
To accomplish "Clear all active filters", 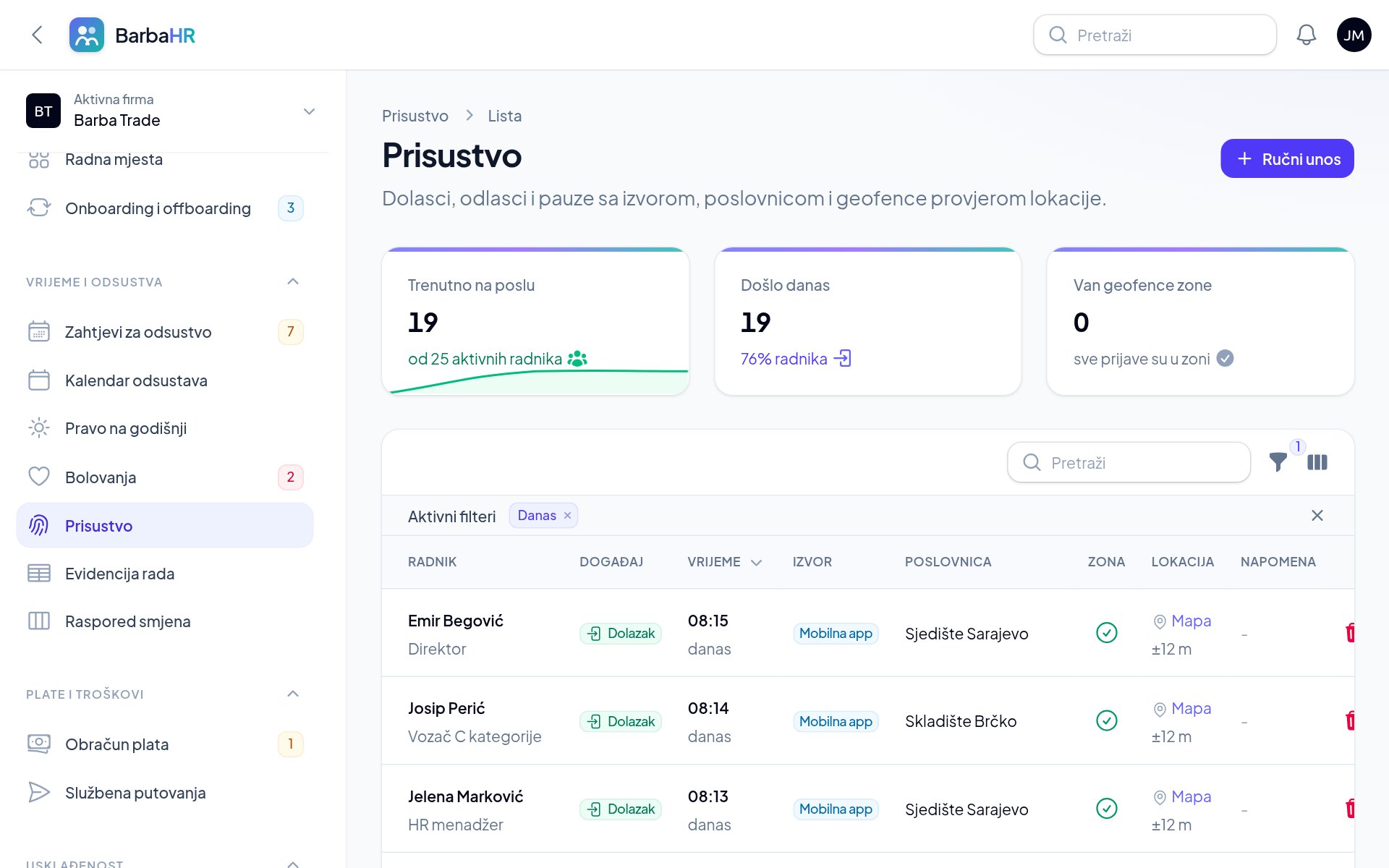I will pyautogui.click(x=1317, y=515).
